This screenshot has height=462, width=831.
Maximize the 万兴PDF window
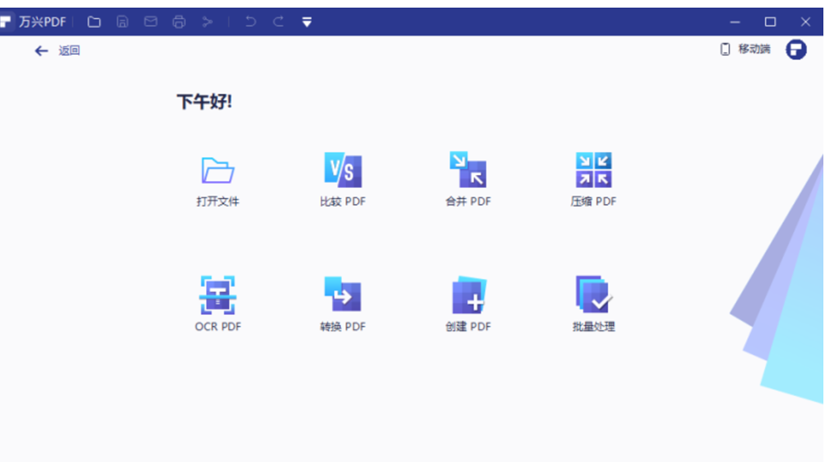pyautogui.click(x=770, y=22)
